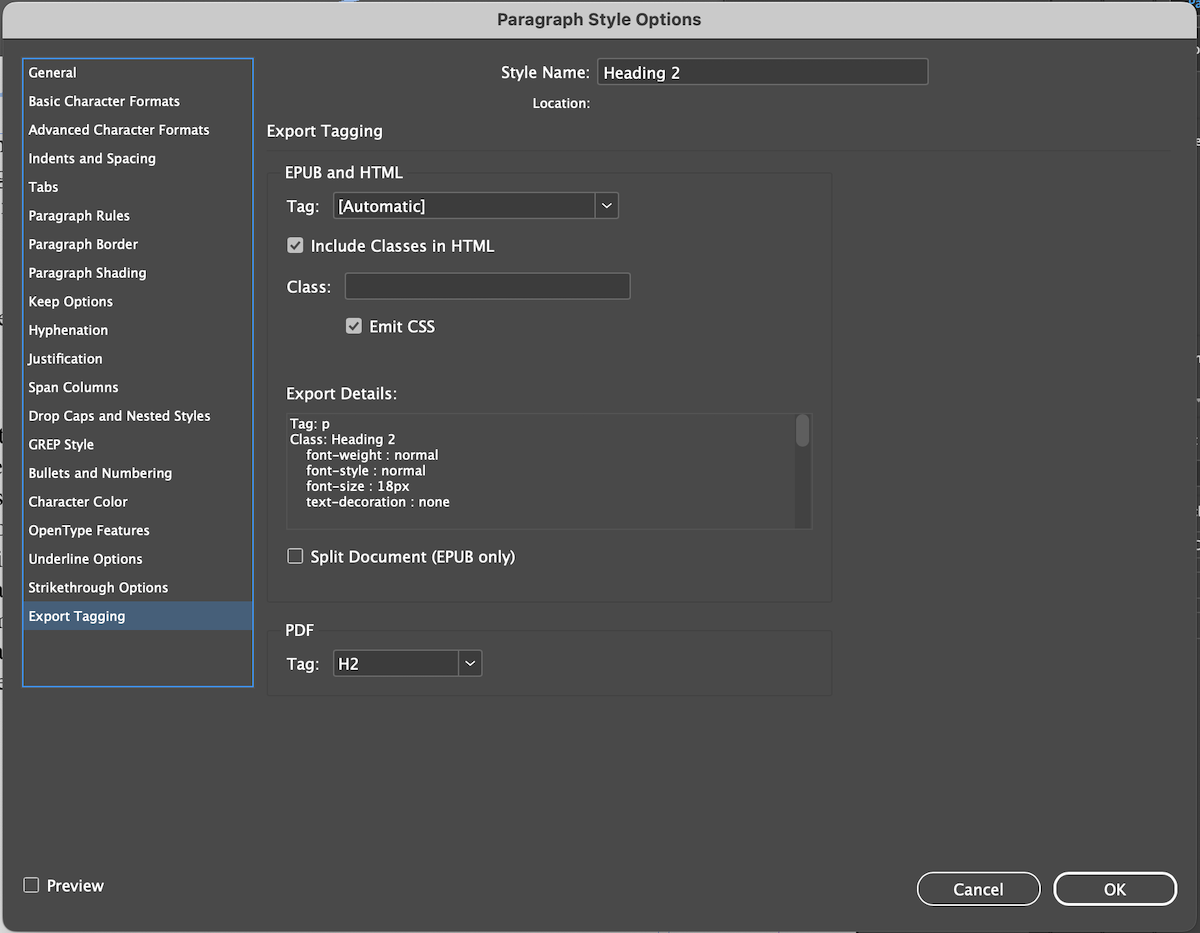
Task: Click the Class text field
Action: [487, 287]
